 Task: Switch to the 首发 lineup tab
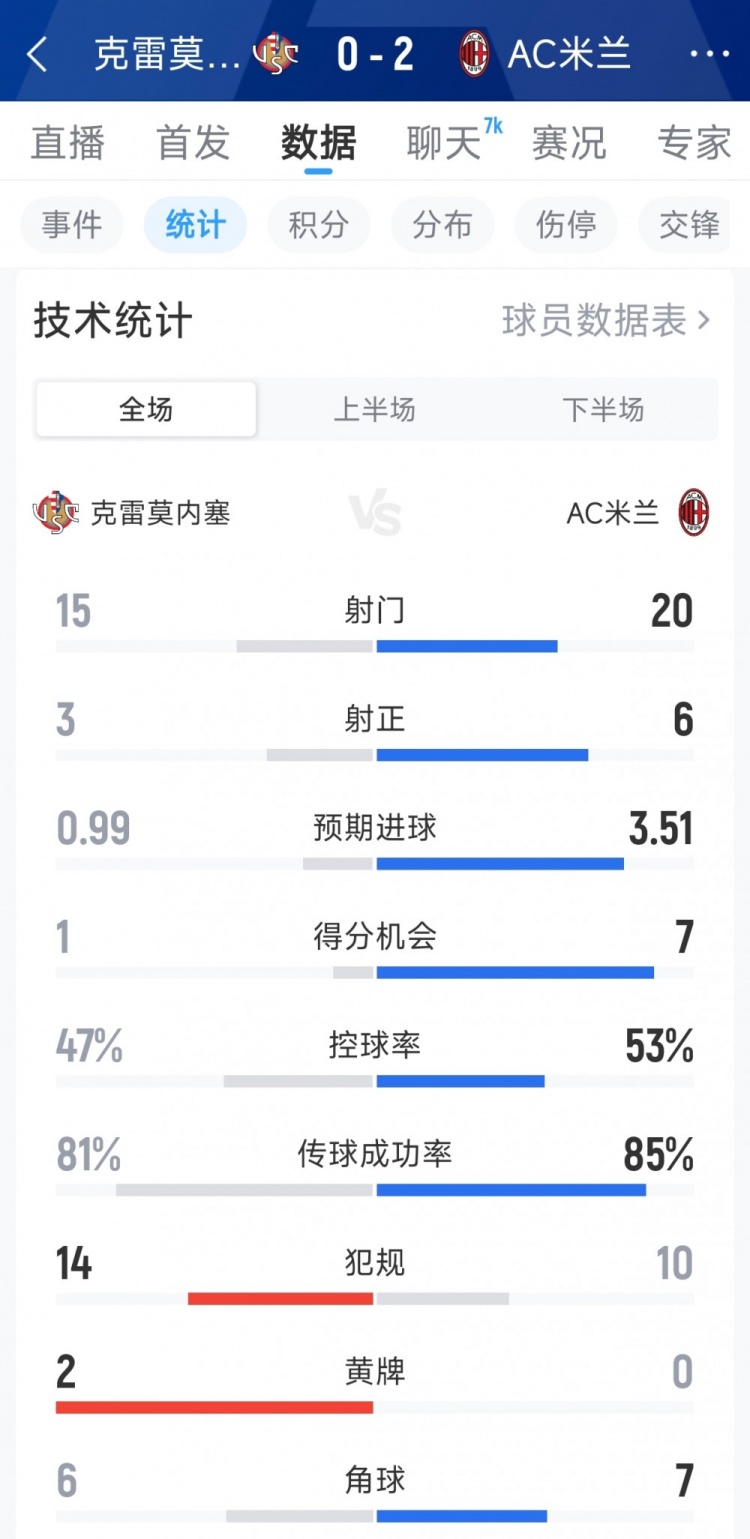coord(193,143)
